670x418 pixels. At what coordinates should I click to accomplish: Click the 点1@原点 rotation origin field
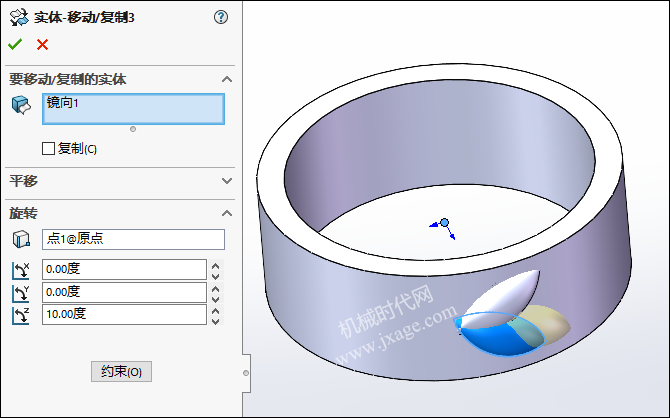(133, 239)
